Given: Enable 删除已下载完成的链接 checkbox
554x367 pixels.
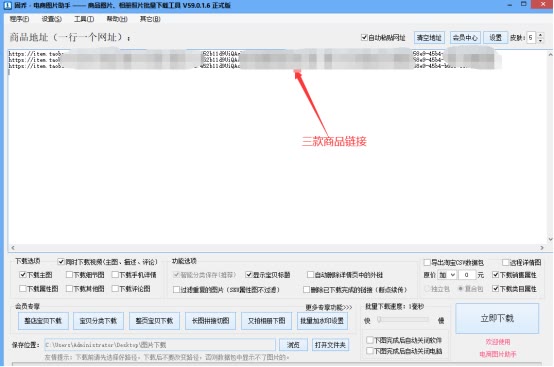Looking at the screenshot, I should coord(306,290).
